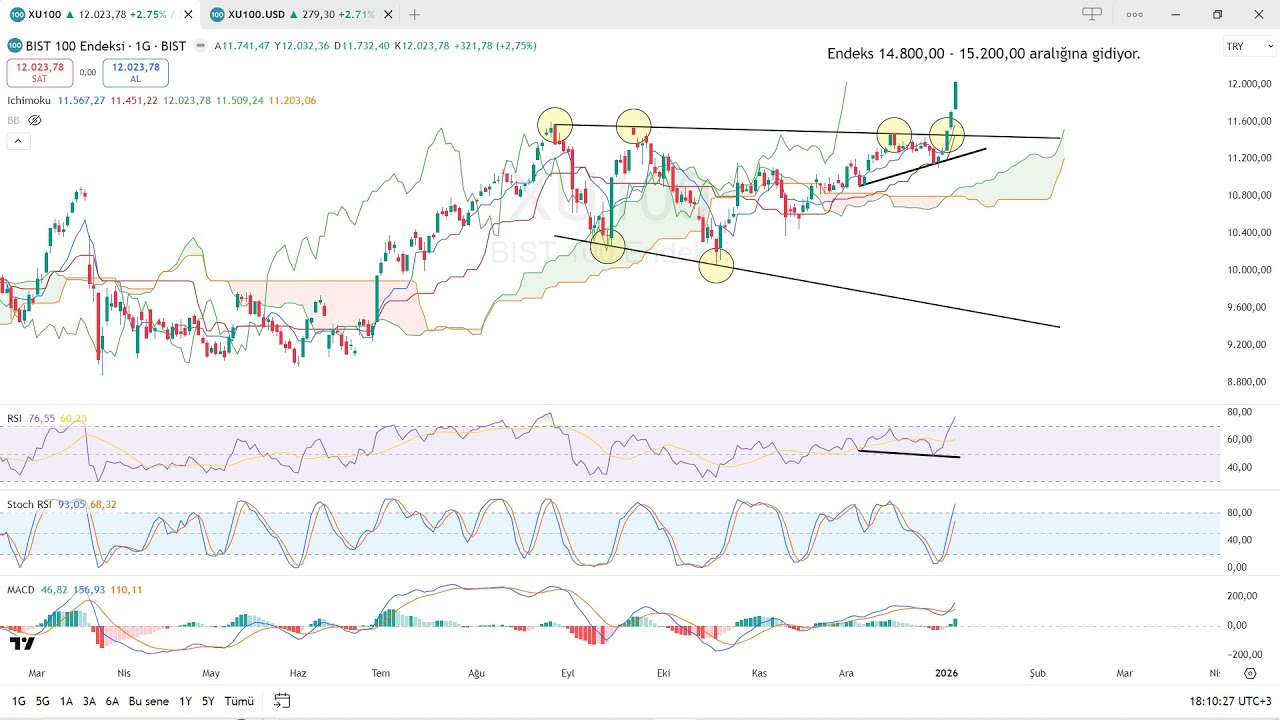
Task: Open a new tab with plus icon
Action: click(x=415, y=14)
